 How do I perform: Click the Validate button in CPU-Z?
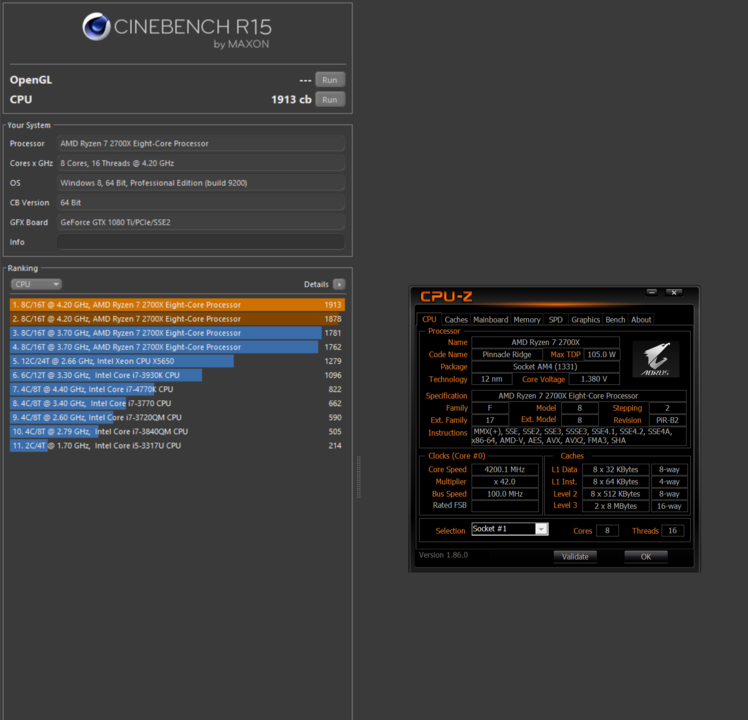[x=575, y=556]
